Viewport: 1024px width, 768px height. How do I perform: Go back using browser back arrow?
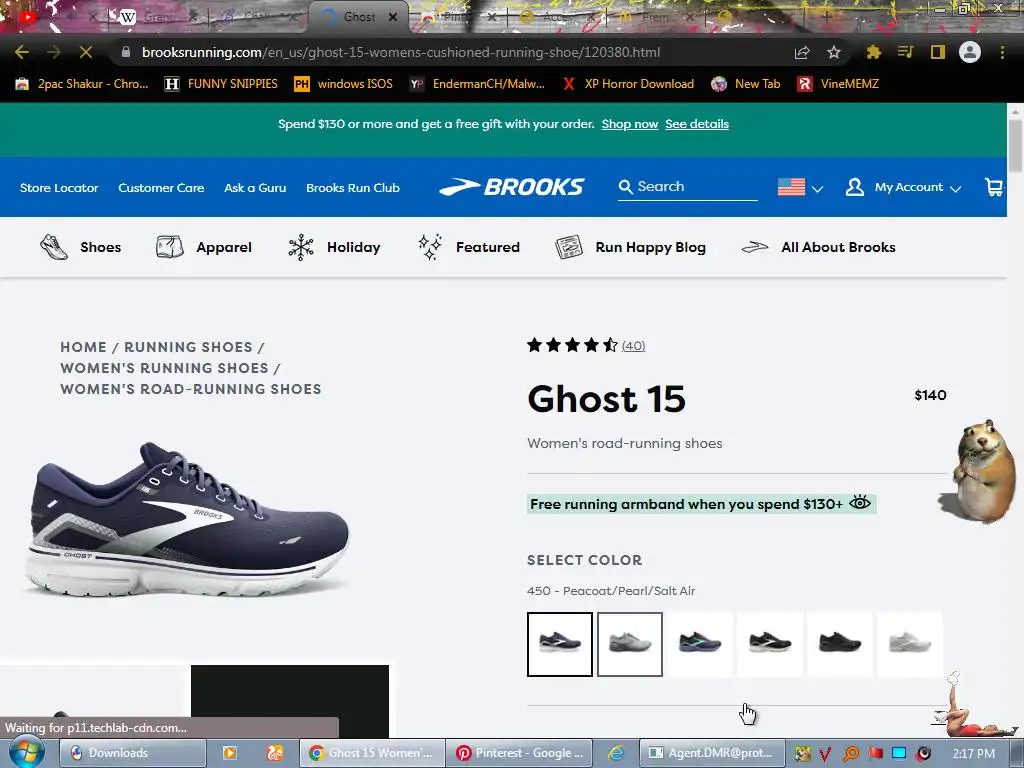[x=22, y=52]
